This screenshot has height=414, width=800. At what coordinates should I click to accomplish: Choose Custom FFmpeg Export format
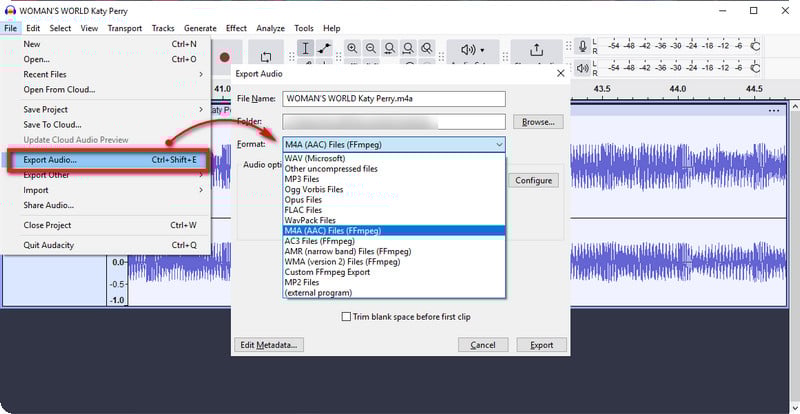tap(394, 272)
